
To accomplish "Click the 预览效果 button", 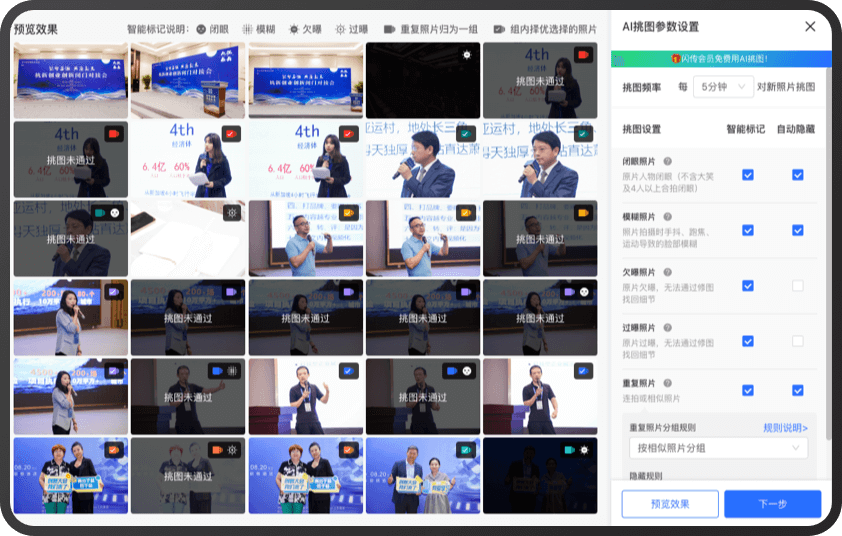I will click(670, 504).
